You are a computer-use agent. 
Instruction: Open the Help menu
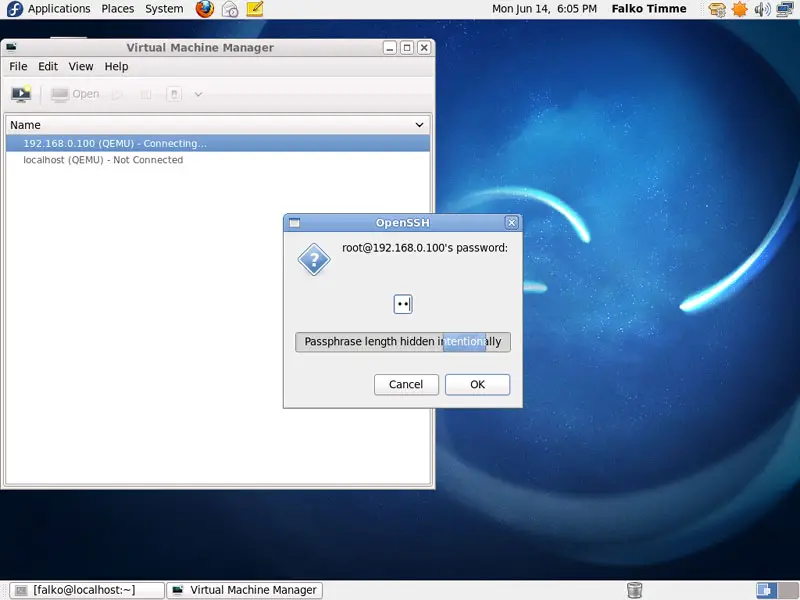click(116, 66)
